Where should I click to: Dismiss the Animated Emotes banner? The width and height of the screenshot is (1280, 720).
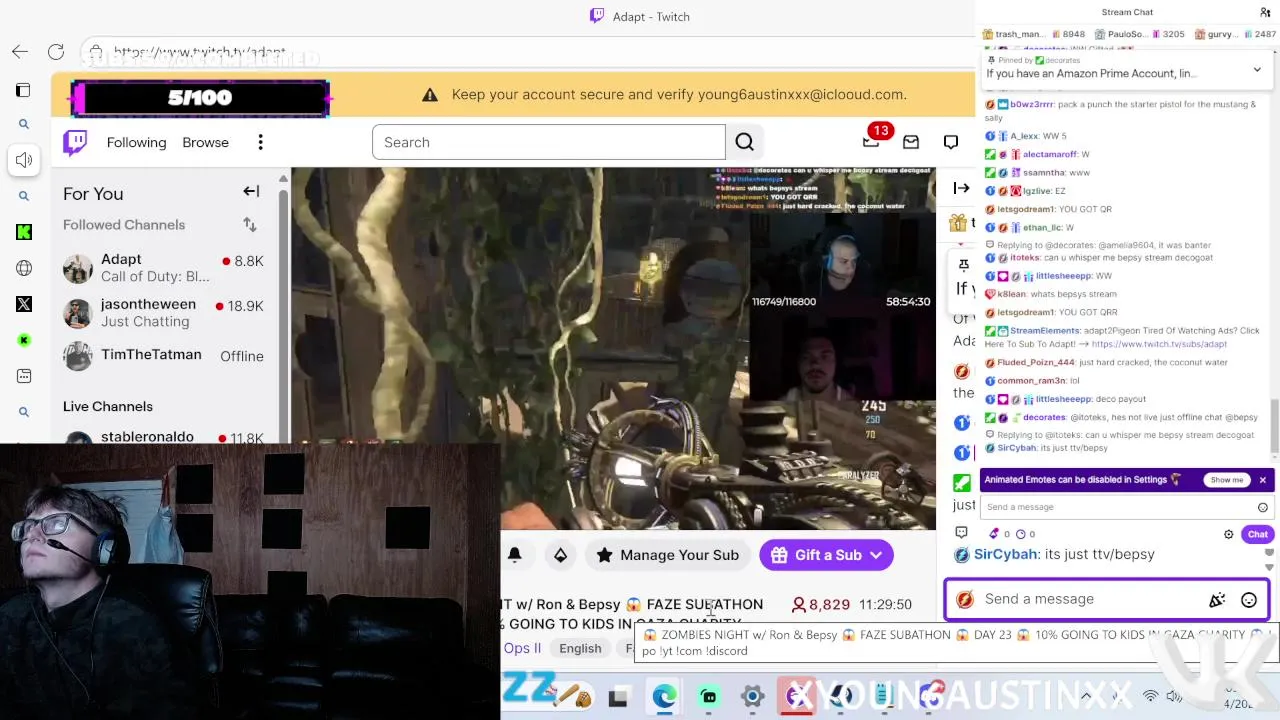[1263, 480]
